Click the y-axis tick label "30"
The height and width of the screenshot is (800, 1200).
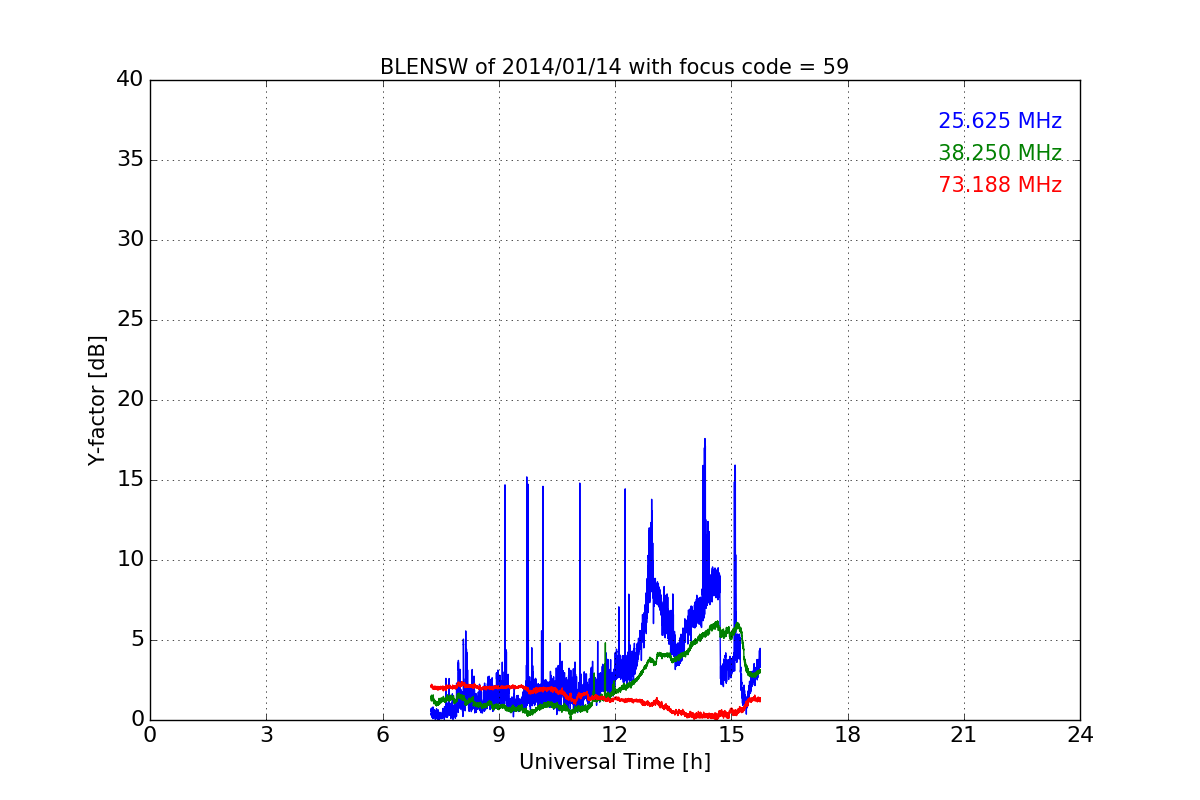tap(130, 240)
